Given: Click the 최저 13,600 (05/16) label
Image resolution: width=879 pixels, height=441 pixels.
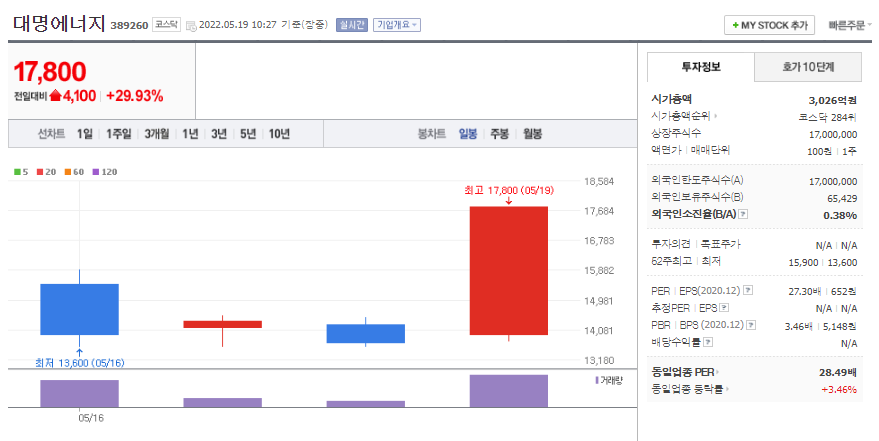Looking at the screenshot, I should click(80, 363).
